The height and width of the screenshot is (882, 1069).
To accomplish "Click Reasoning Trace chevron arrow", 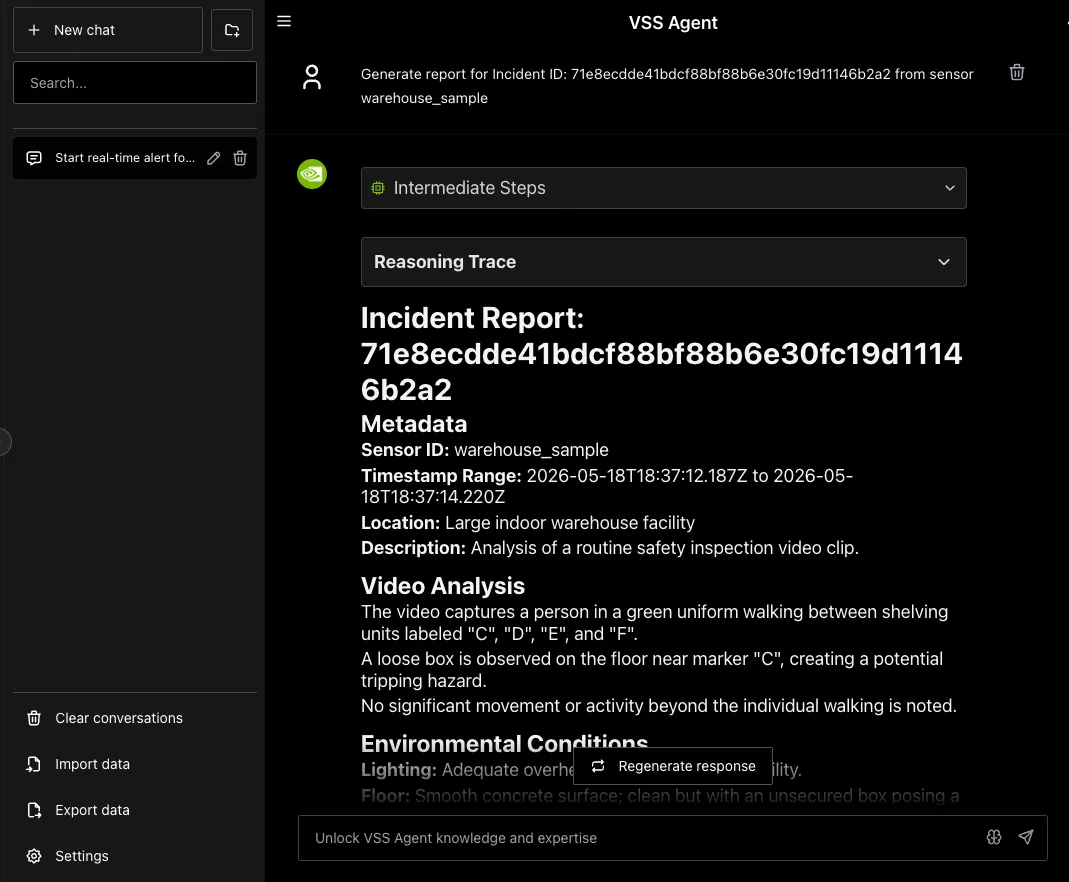I will click(944, 262).
